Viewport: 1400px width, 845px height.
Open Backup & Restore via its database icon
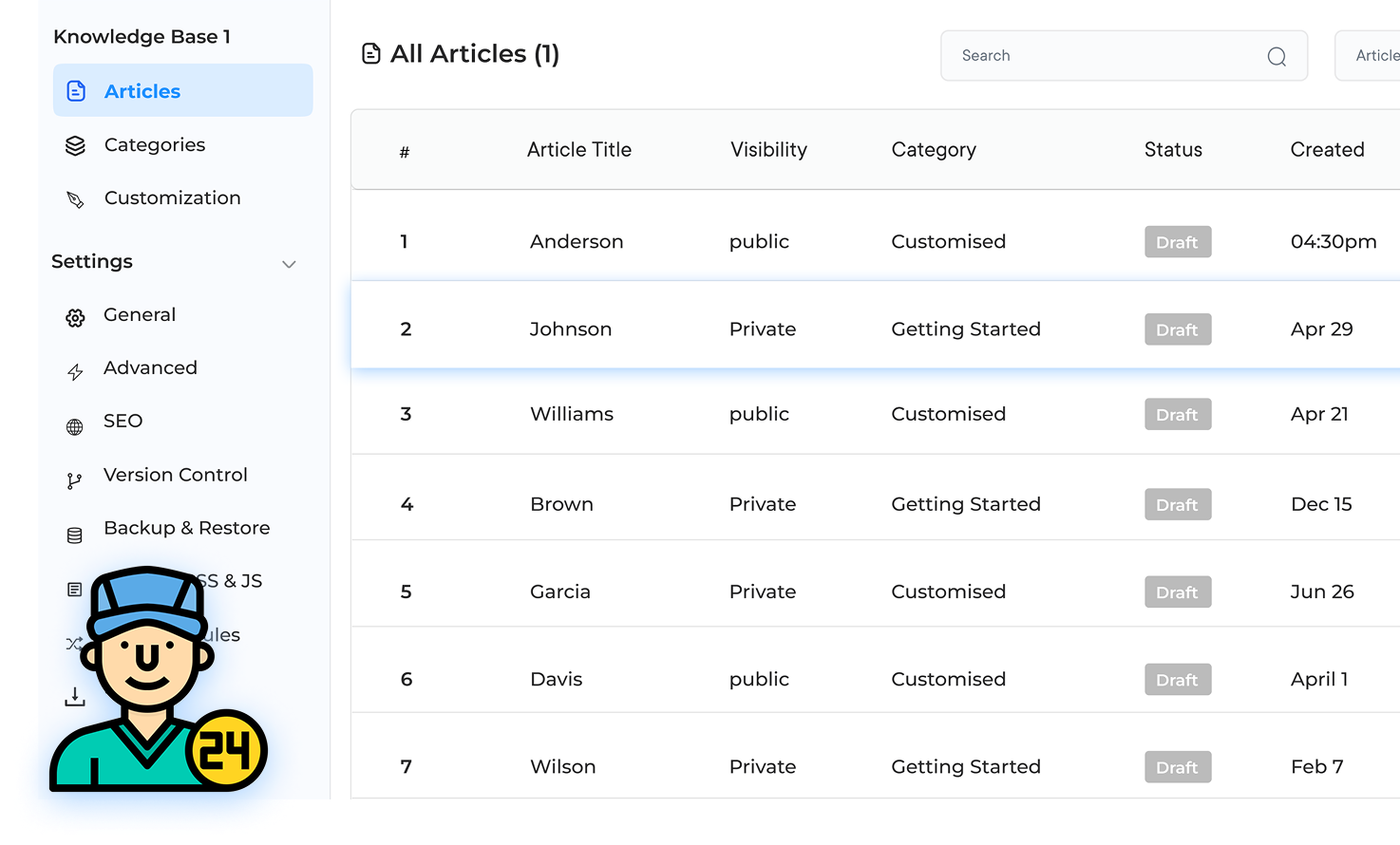pyautogui.click(x=75, y=528)
